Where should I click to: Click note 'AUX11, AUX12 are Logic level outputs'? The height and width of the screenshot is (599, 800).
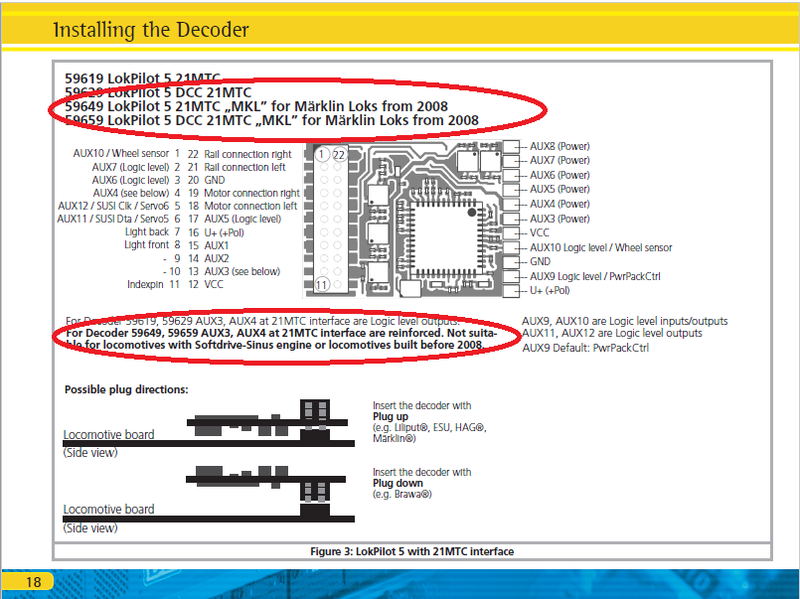click(x=612, y=333)
